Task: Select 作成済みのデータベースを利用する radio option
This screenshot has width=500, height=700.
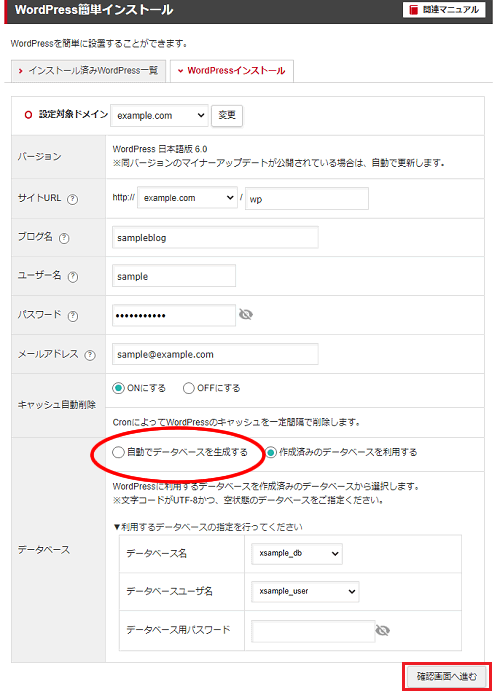Action: (x=271, y=453)
